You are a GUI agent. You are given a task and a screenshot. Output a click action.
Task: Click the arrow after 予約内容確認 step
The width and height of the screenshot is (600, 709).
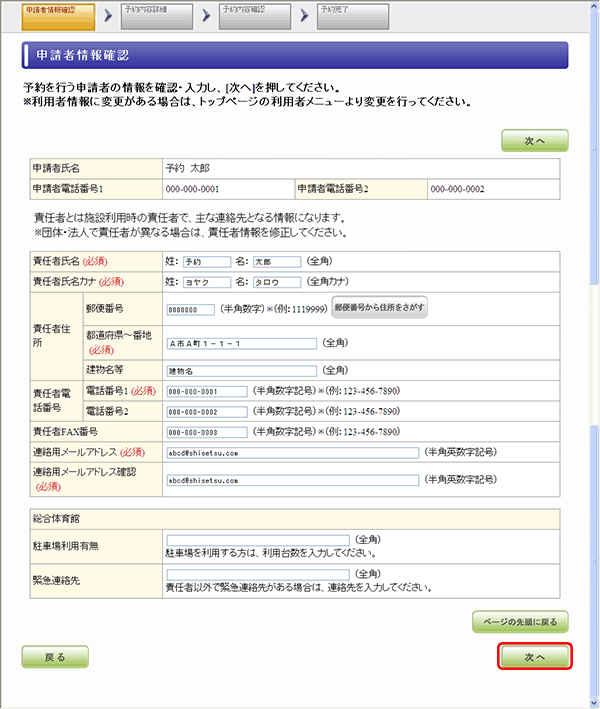click(x=304, y=16)
